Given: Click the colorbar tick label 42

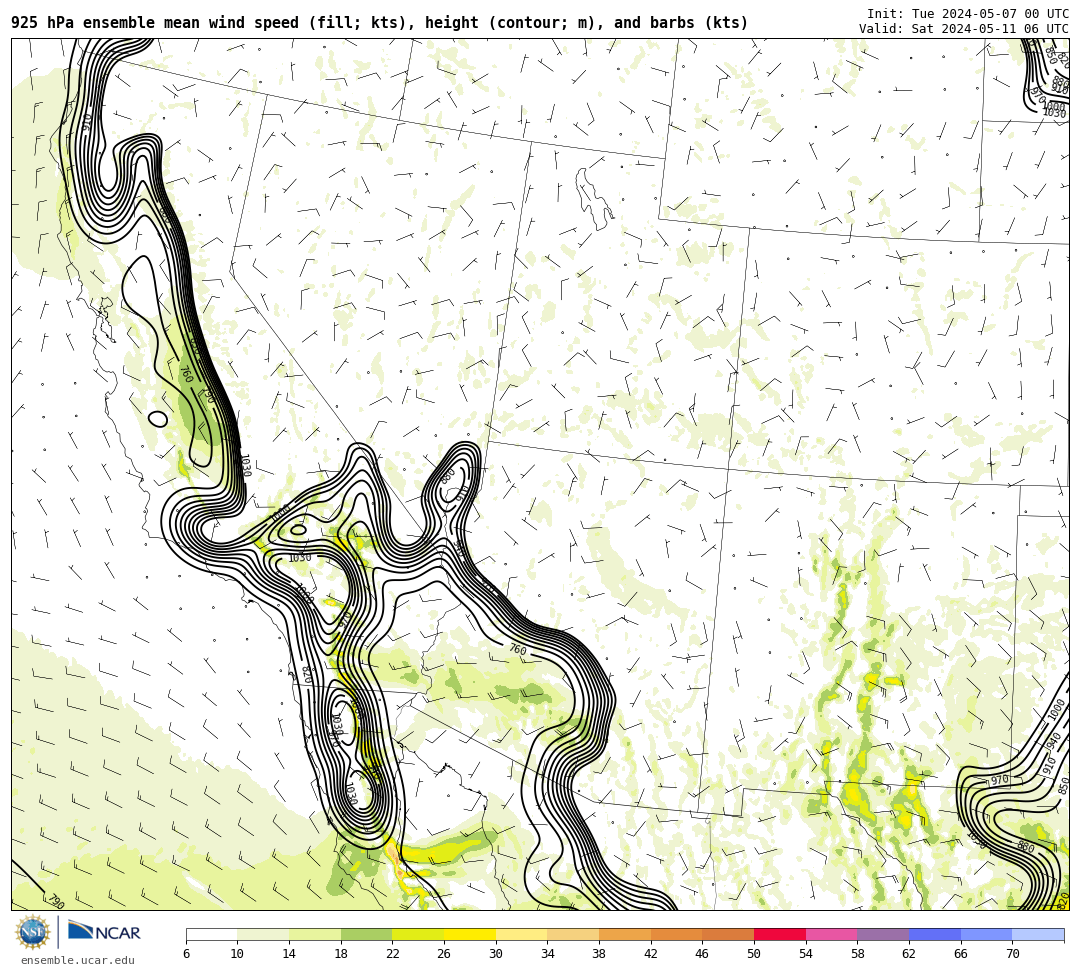Looking at the screenshot, I should (x=651, y=954).
